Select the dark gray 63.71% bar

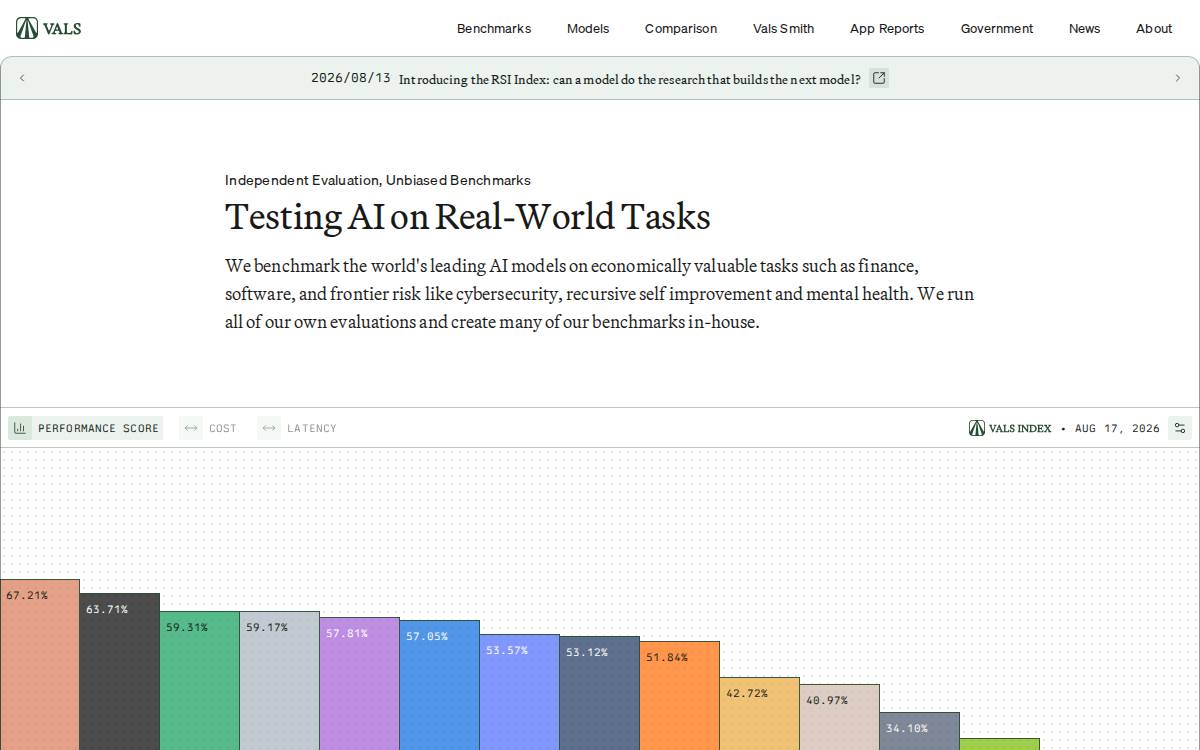120,671
